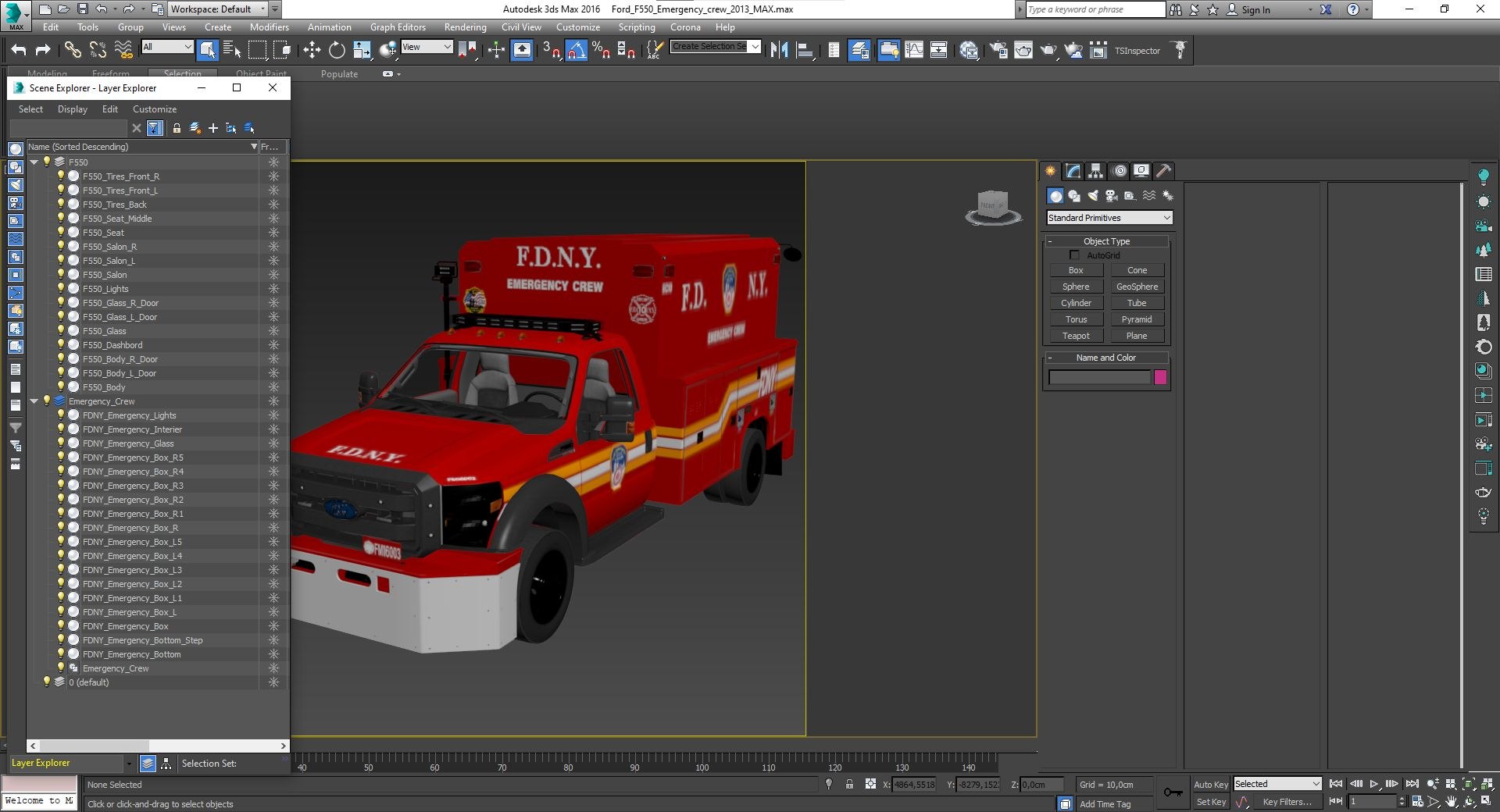This screenshot has height=812, width=1500.
Task: Click the Cylinder primitive button
Action: click(1076, 303)
